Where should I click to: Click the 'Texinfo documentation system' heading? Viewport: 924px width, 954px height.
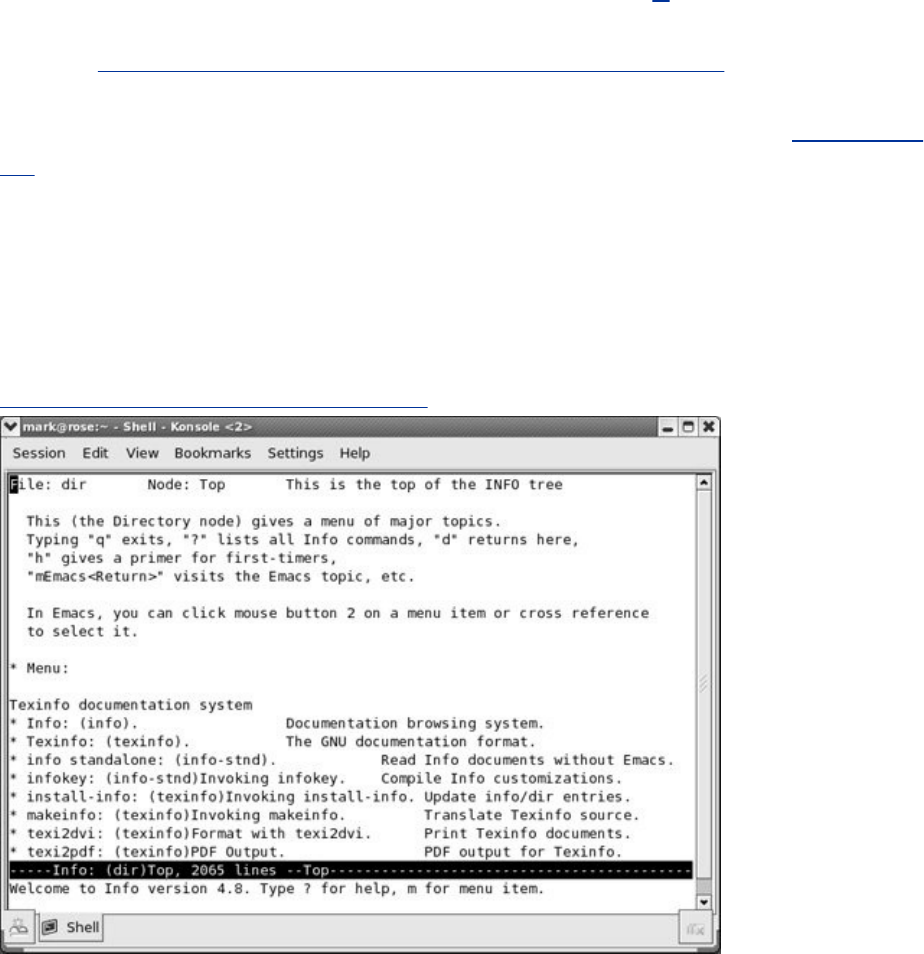(x=131, y=705)
